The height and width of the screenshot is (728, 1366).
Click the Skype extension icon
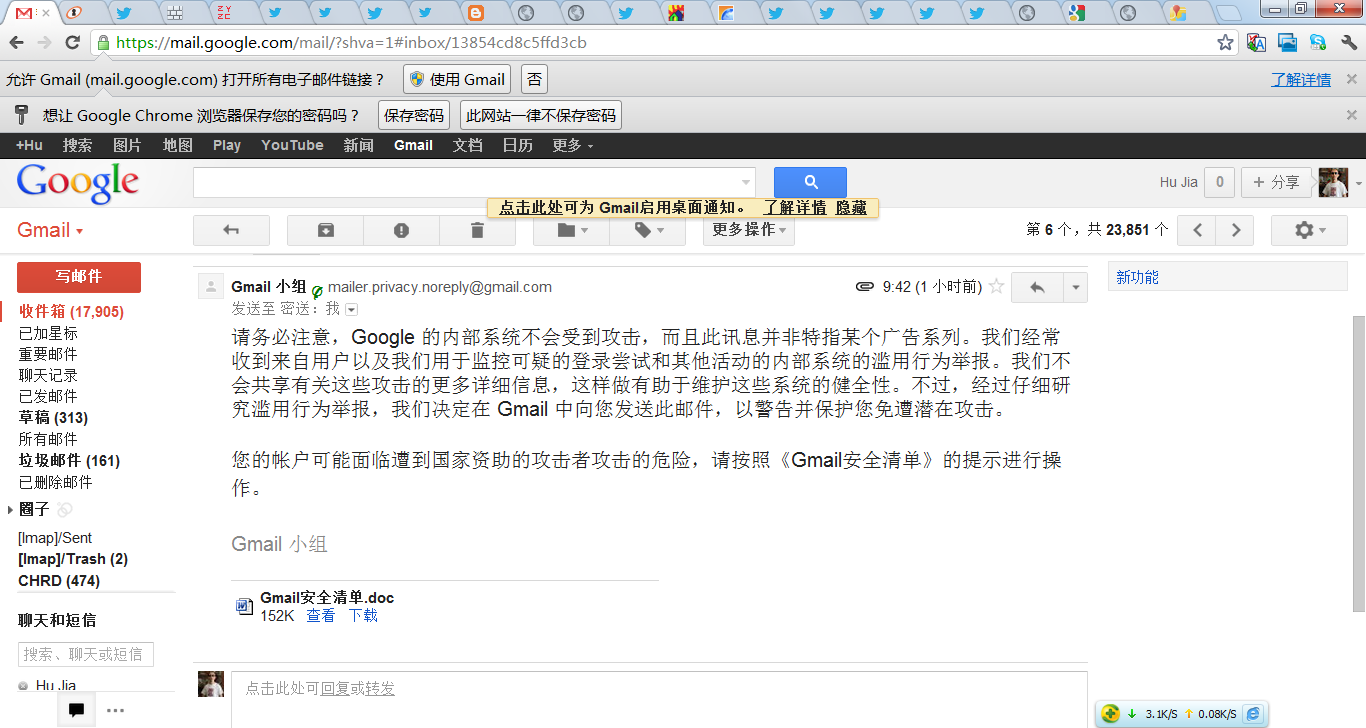point(1318,43)
